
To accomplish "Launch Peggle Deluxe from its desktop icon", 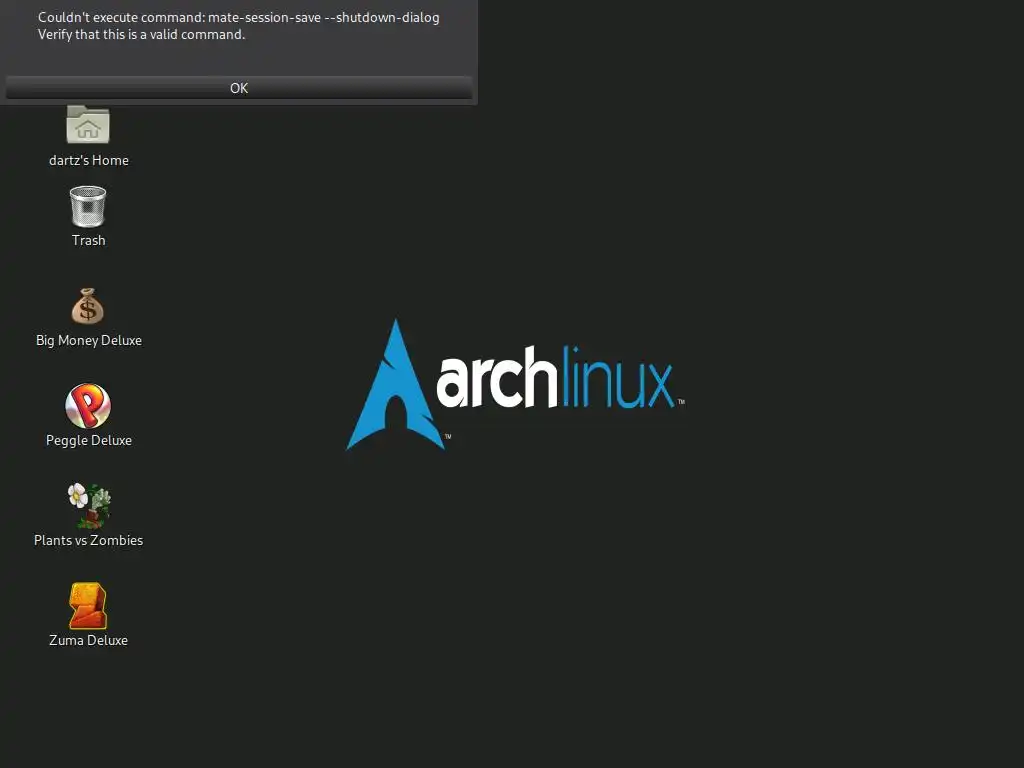I will (88, 406).
